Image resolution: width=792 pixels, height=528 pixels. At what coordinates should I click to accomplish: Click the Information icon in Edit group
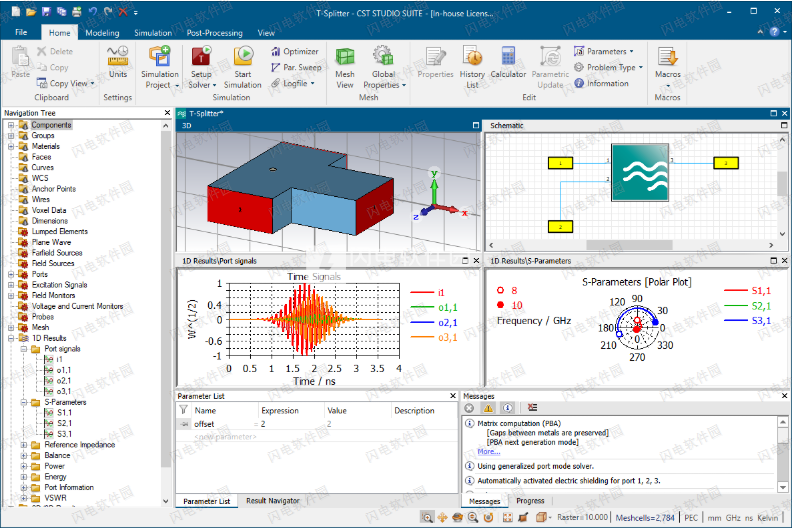point(579,83)
